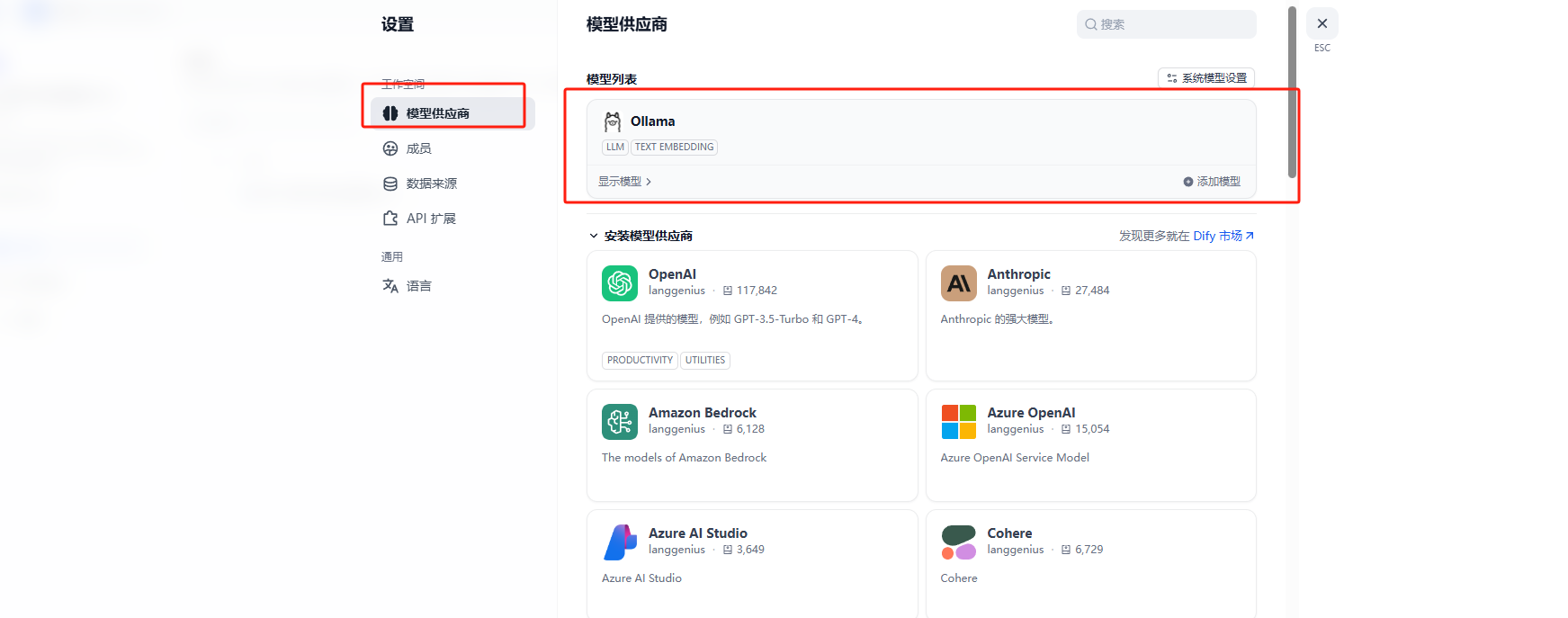Click the Azure OpenAI Microsoft logo
The width and height of the screenshot is (1568, 618).
(x=959, y=422)
